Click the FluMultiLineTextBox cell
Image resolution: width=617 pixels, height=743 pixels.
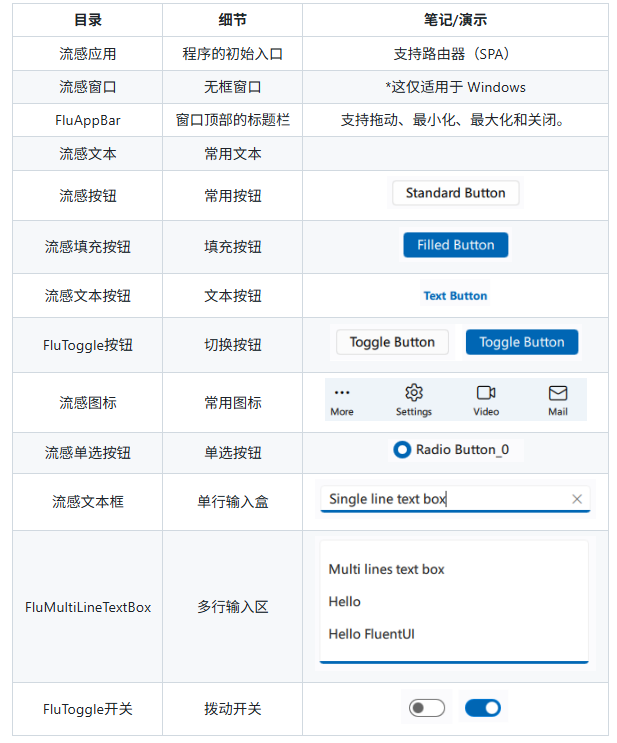pyautogui.click(x=88, y=607)
